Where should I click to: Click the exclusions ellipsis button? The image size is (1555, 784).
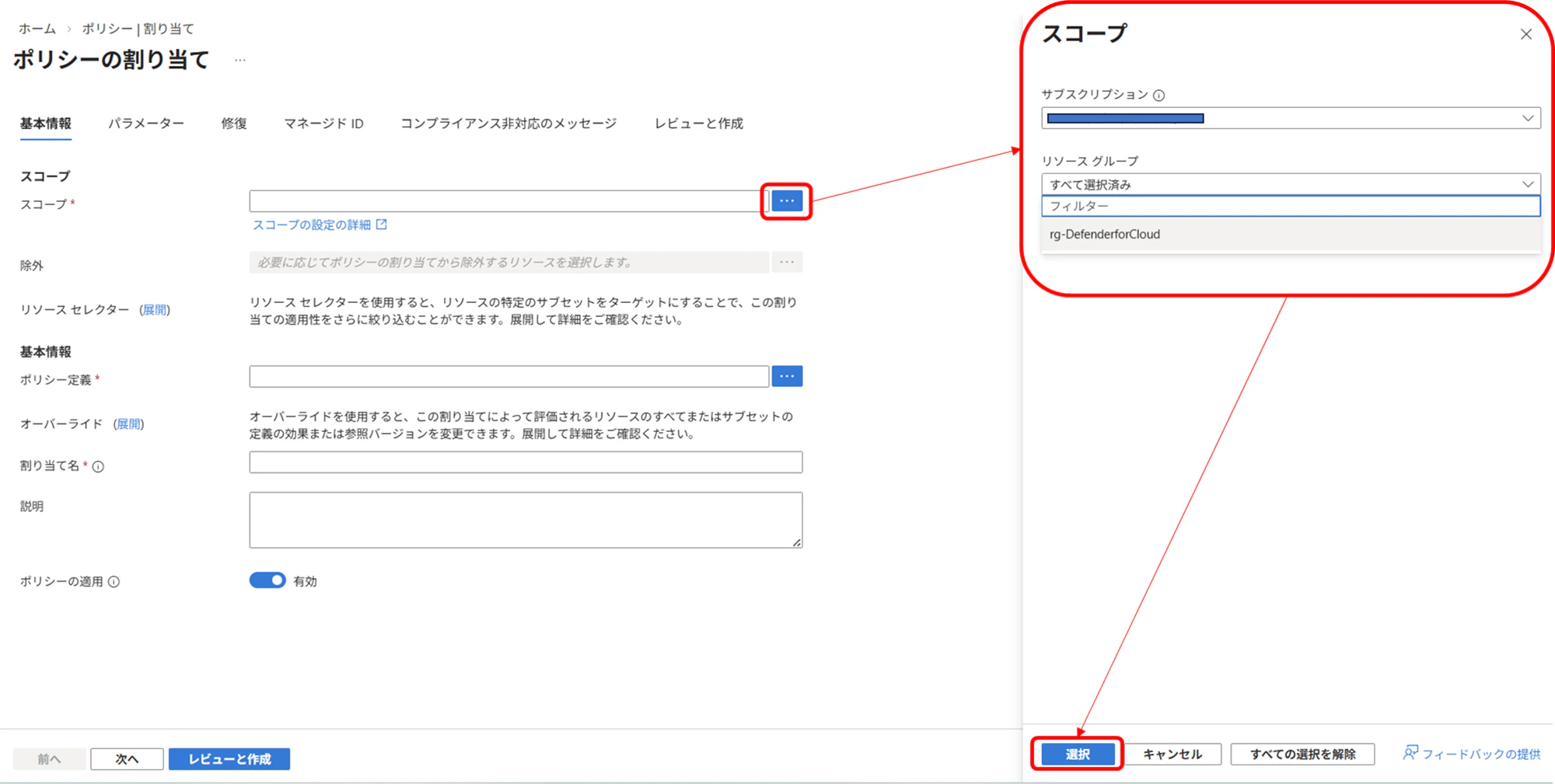pyautogui.click(x=787, y=263)
